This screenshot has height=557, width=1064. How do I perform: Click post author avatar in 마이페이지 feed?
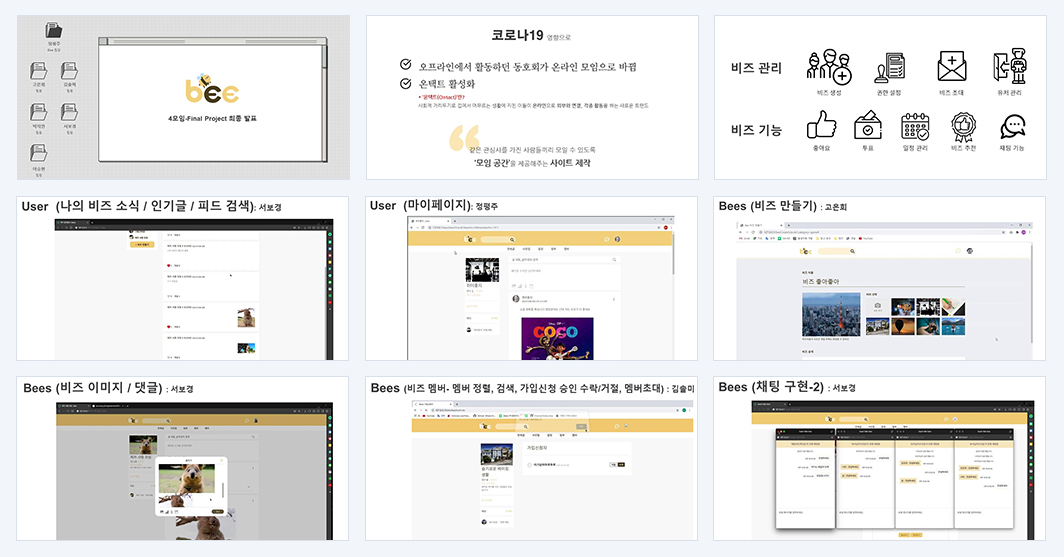[x=516, y=298]
